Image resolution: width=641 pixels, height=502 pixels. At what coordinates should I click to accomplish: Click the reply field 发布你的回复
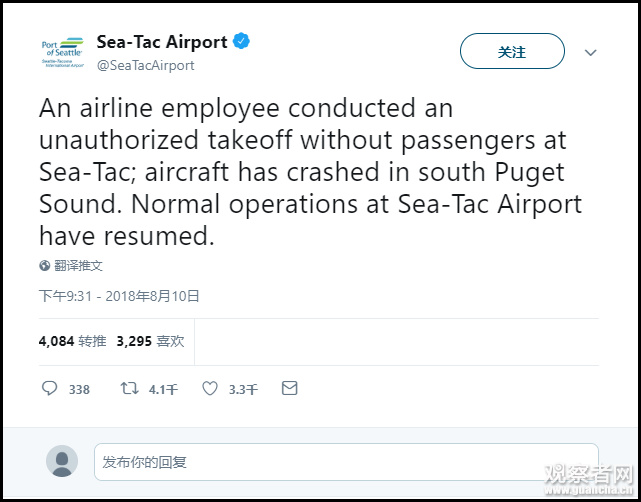[x=346, y=462]
